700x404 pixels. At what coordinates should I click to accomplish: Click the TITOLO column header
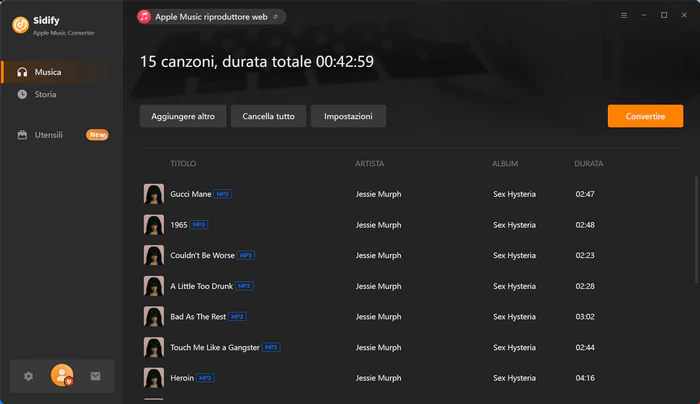(183, 164)
